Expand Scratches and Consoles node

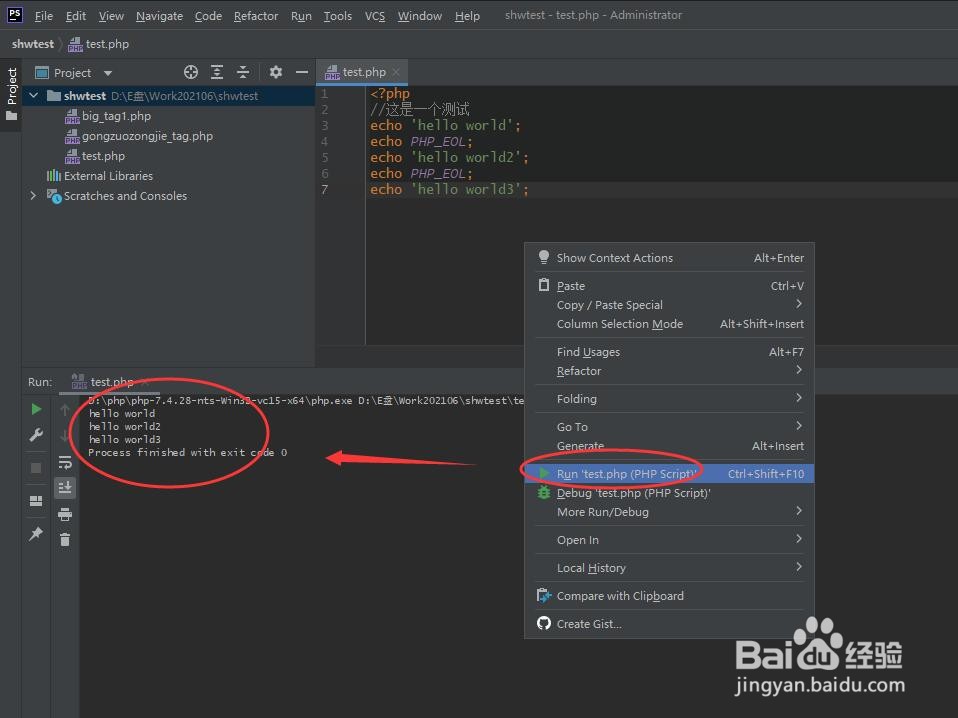[x=34, y=196]
